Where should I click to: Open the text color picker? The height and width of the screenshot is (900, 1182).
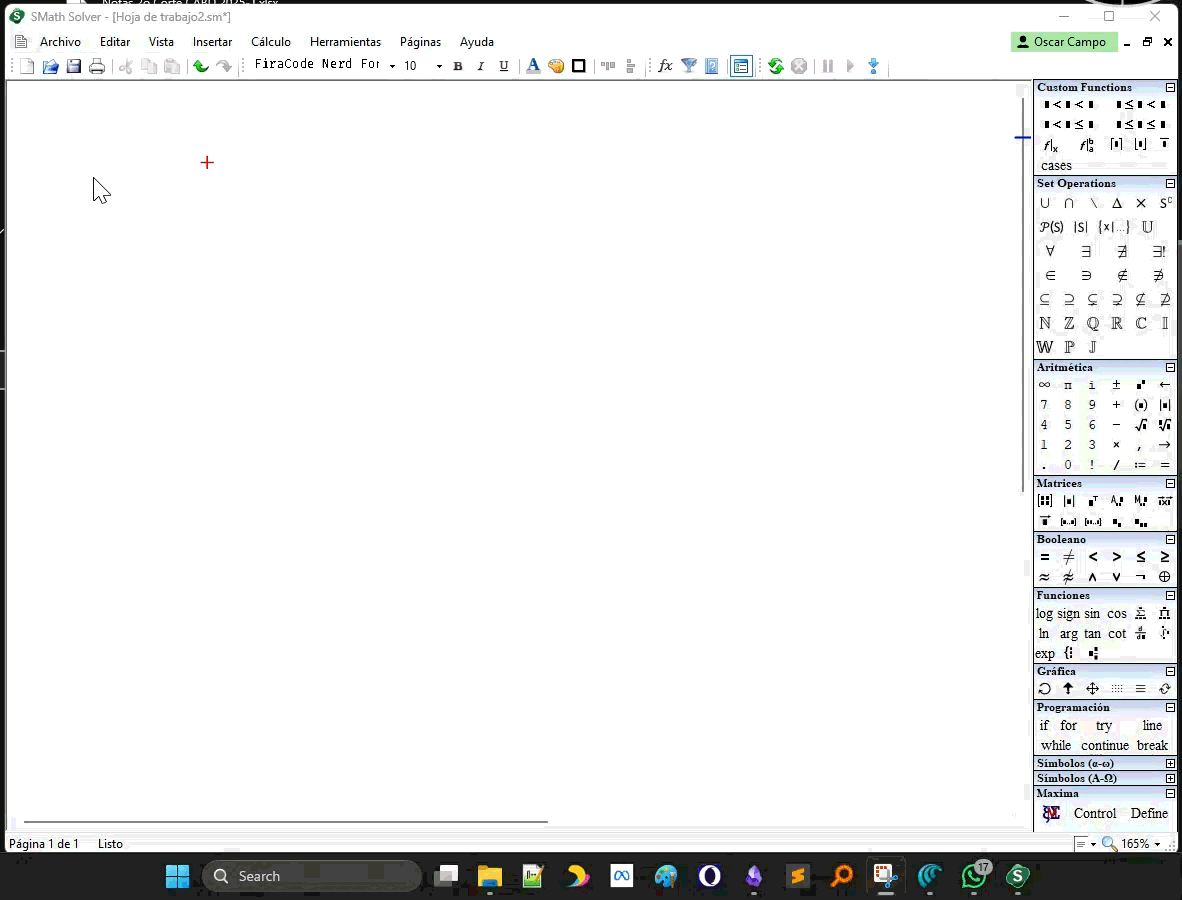[x=533, y=66]
